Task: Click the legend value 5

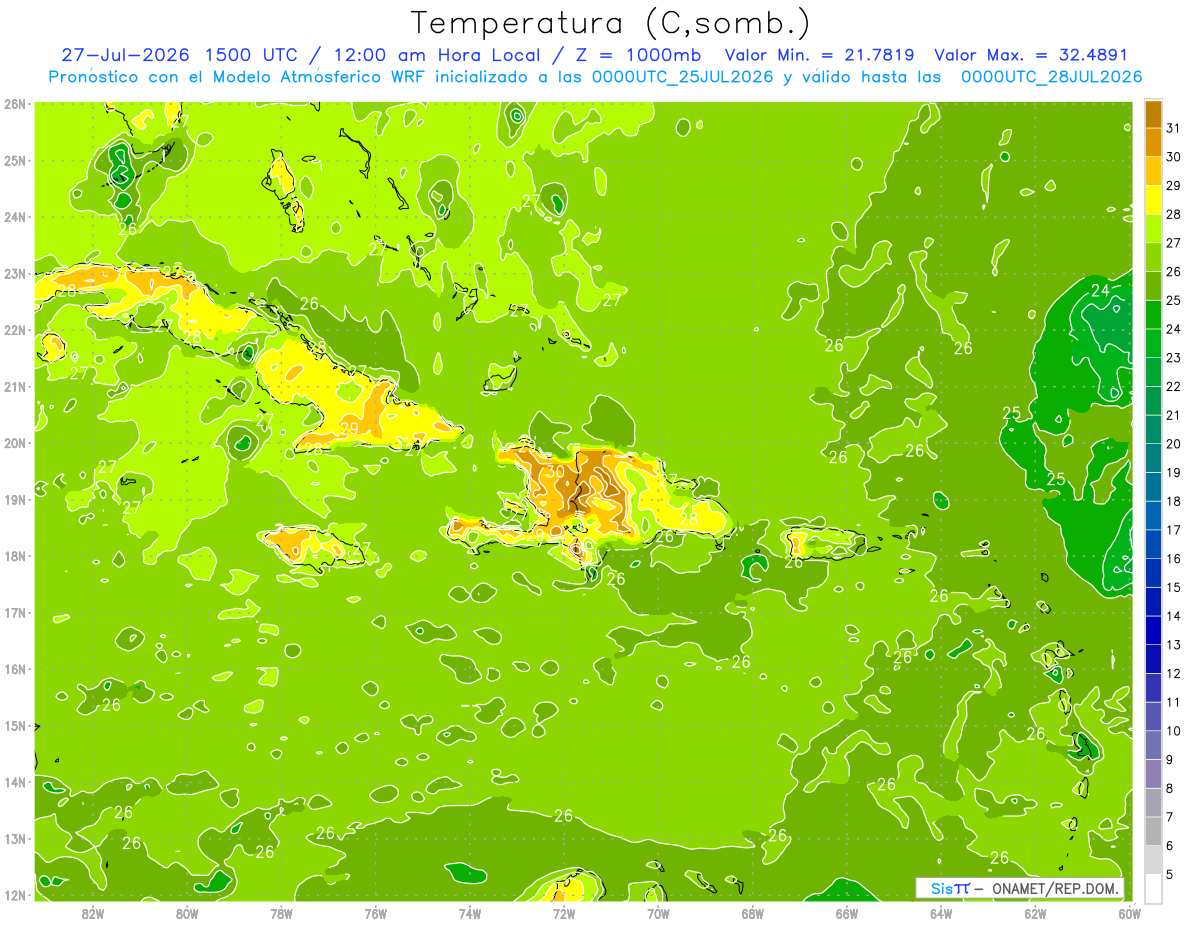Action: click(x=1171, y=874)
